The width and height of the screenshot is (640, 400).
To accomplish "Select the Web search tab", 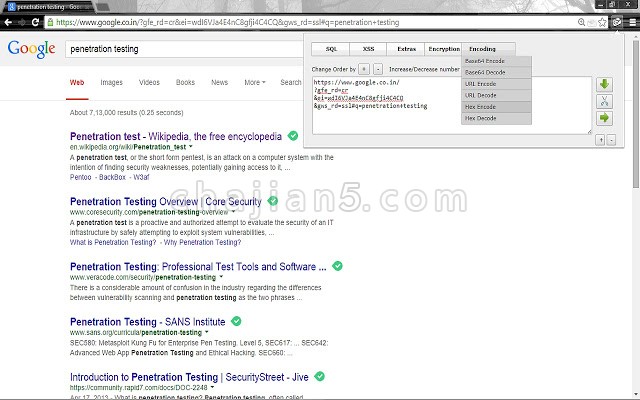I will click(77, 82).
